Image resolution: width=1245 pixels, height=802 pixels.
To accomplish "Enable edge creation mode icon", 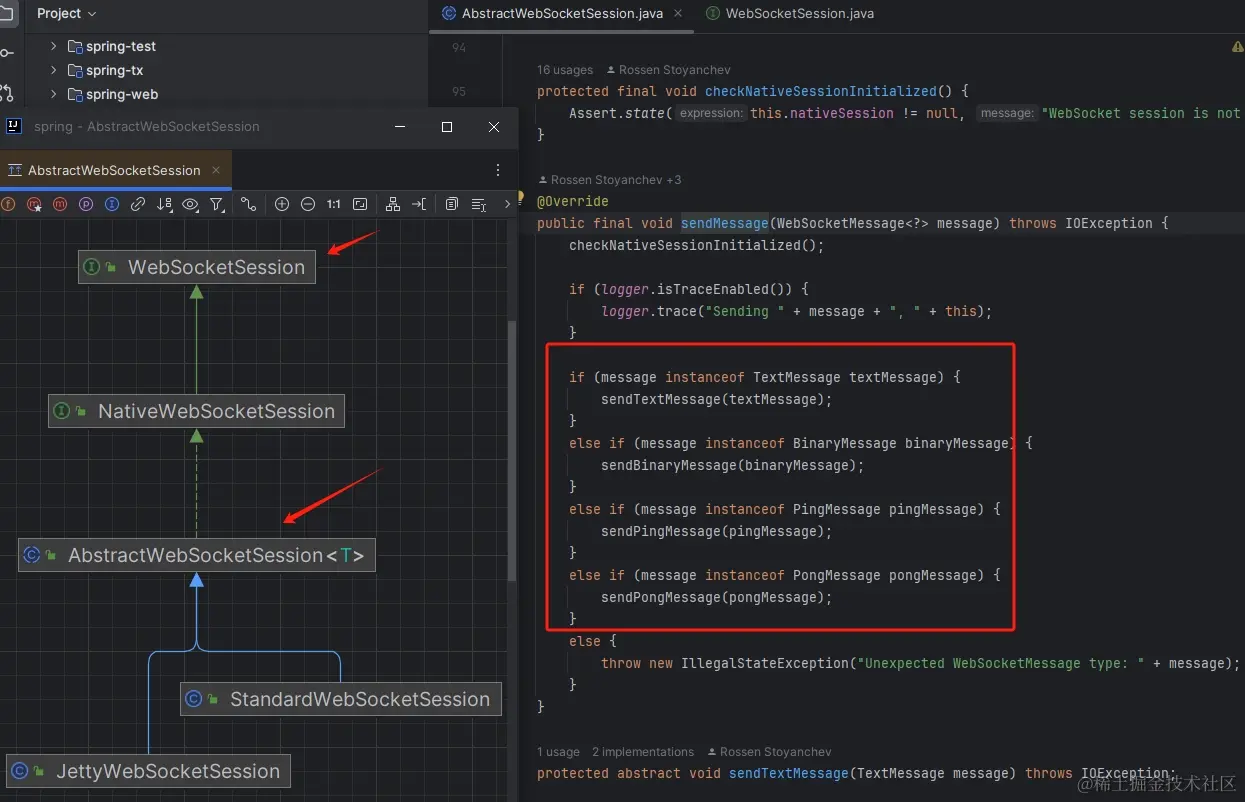I will [248, 204].
